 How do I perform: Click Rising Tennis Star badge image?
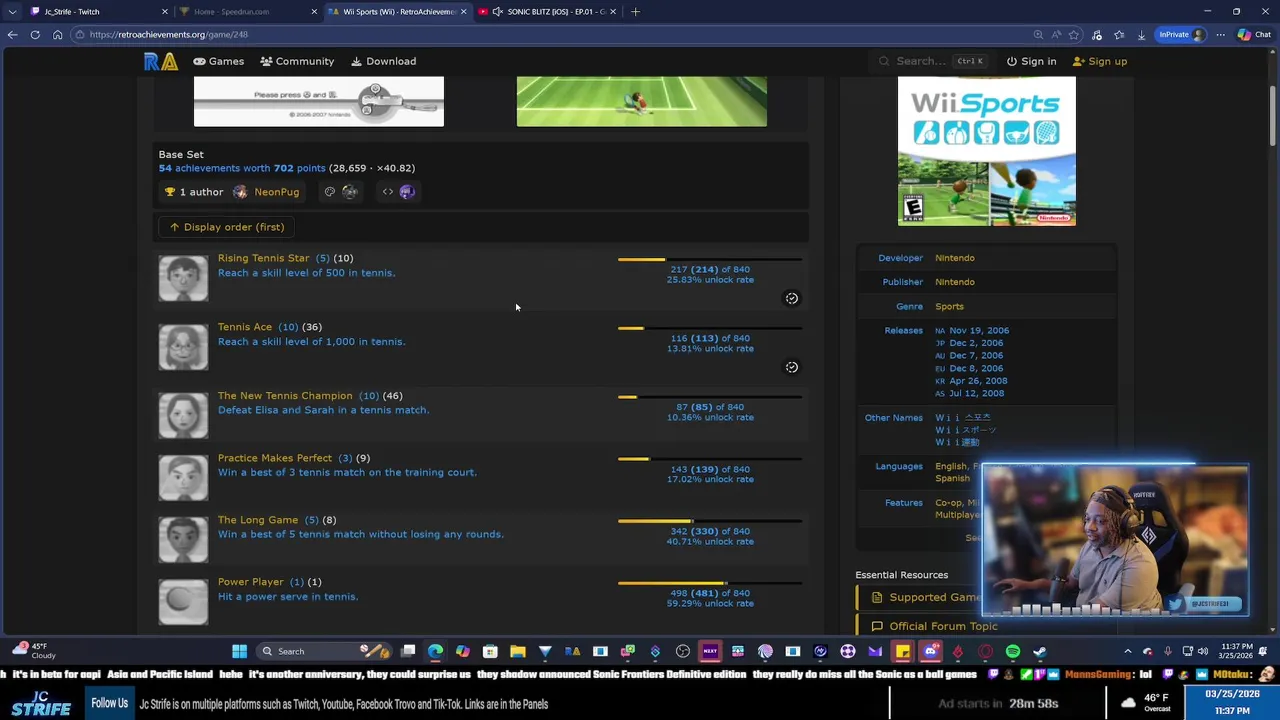coord(183,277)
